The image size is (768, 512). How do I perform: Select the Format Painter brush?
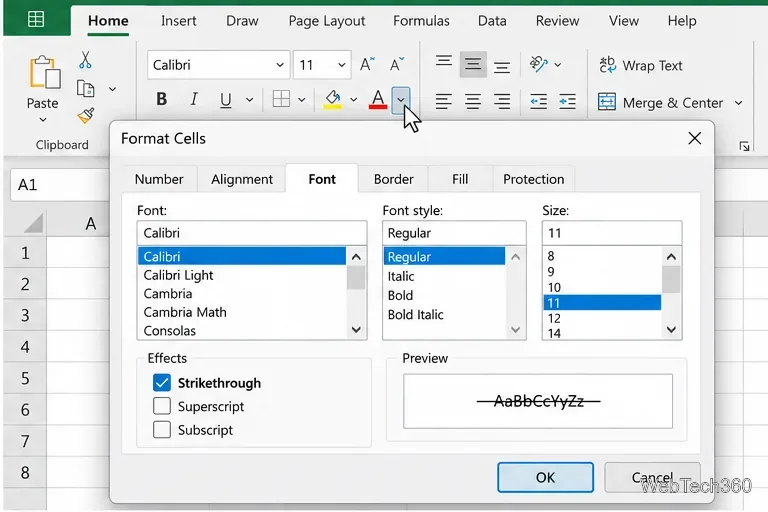(x=86, y=116)
